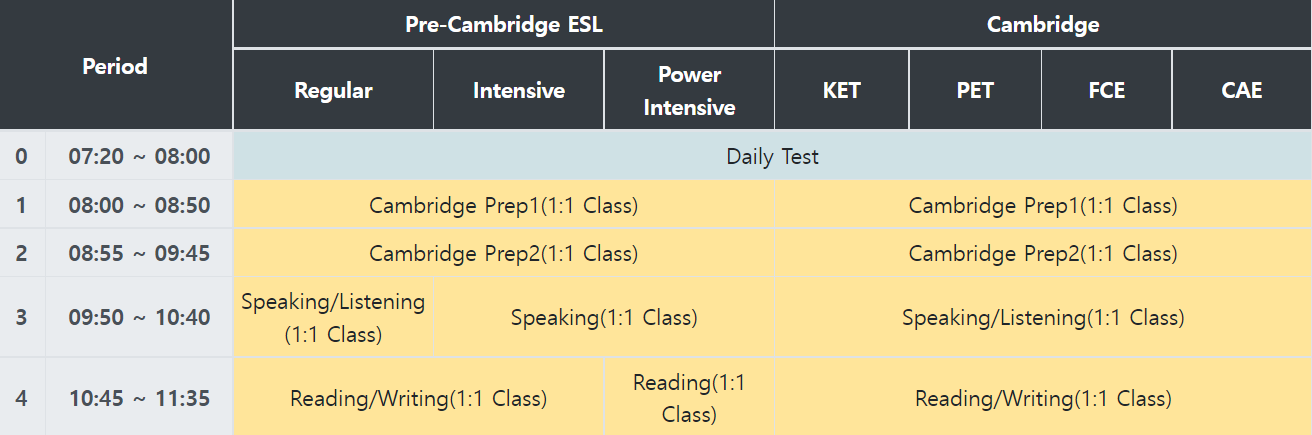Select the FCE column header
Screen dimensions: 1312x435
[1106, 90]
